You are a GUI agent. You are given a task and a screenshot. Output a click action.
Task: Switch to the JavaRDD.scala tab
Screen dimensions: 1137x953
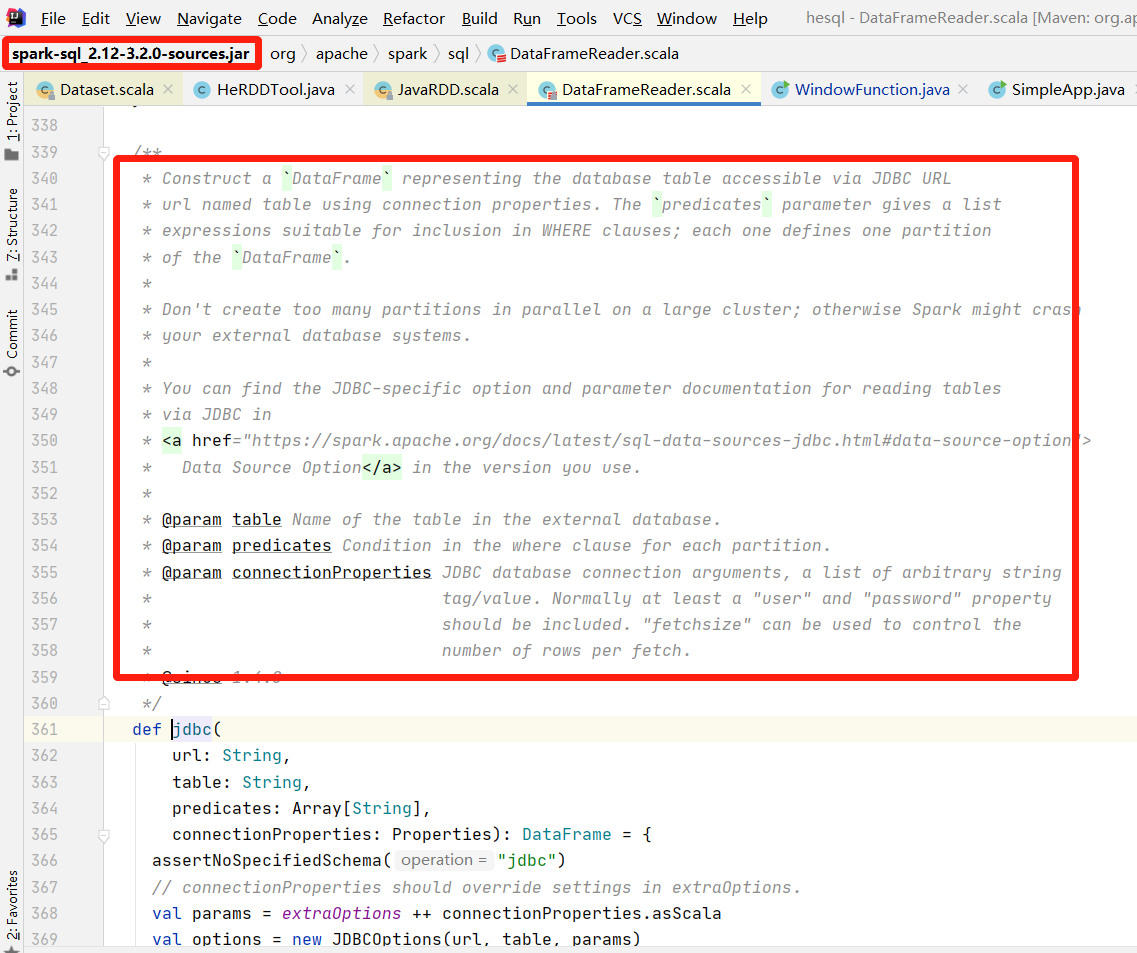(x=448, y=90)
